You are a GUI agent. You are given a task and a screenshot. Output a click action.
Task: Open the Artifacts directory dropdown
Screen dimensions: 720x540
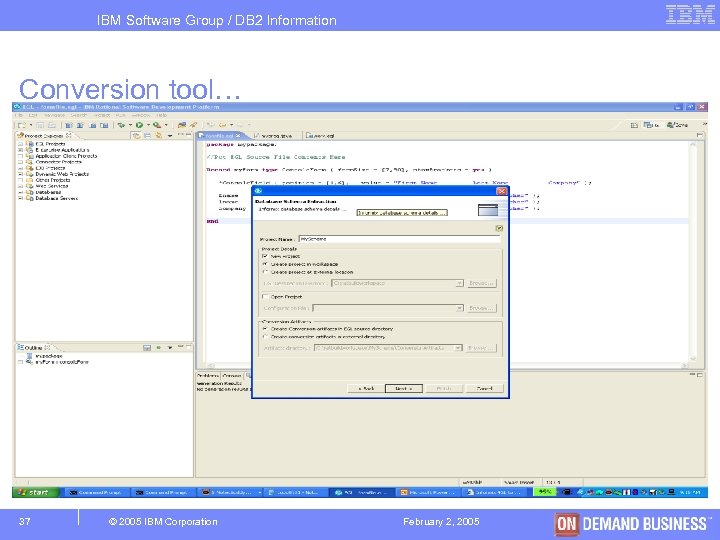(x=458, y=348)
